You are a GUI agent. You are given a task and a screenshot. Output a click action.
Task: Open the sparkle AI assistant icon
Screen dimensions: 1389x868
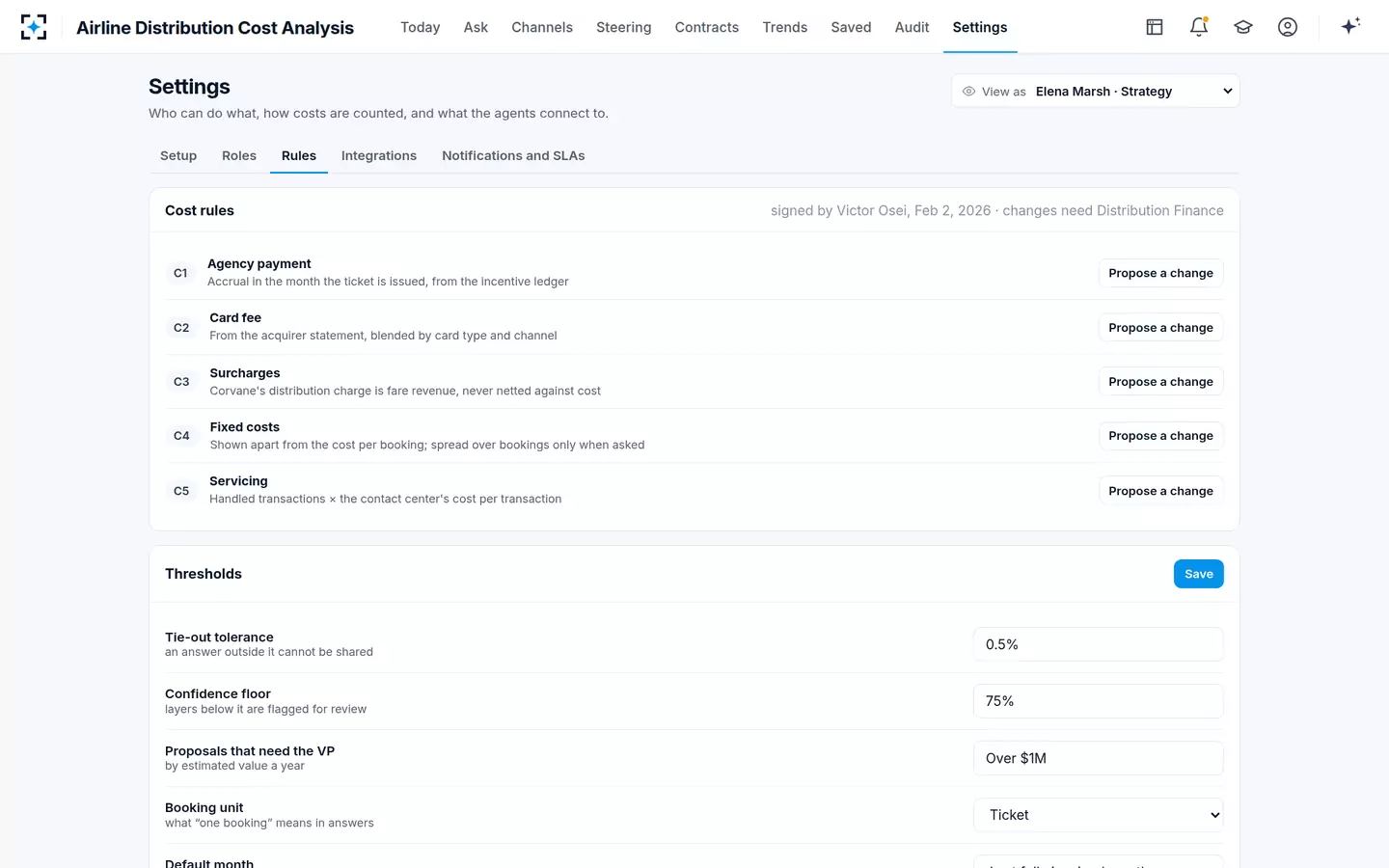click(1350, 26)
